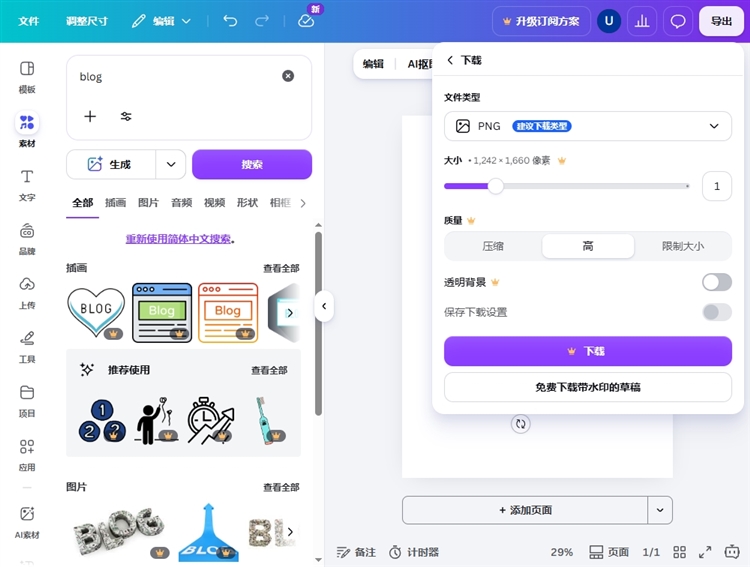750x567 pixels.
Task: Toggle the 页面 pages view
Action: point(609,552)
